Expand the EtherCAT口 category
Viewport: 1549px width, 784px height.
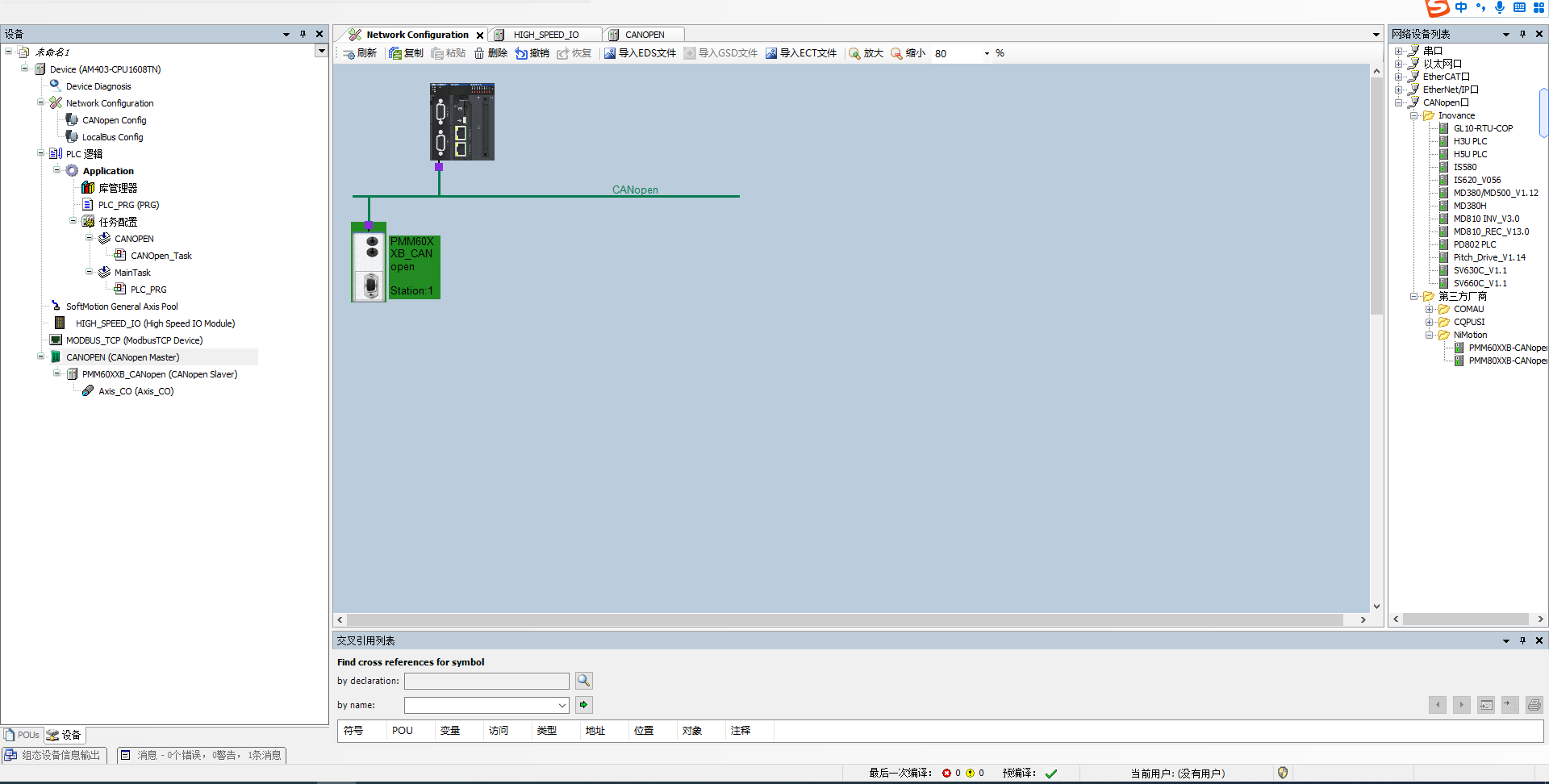click(1398, 77)
